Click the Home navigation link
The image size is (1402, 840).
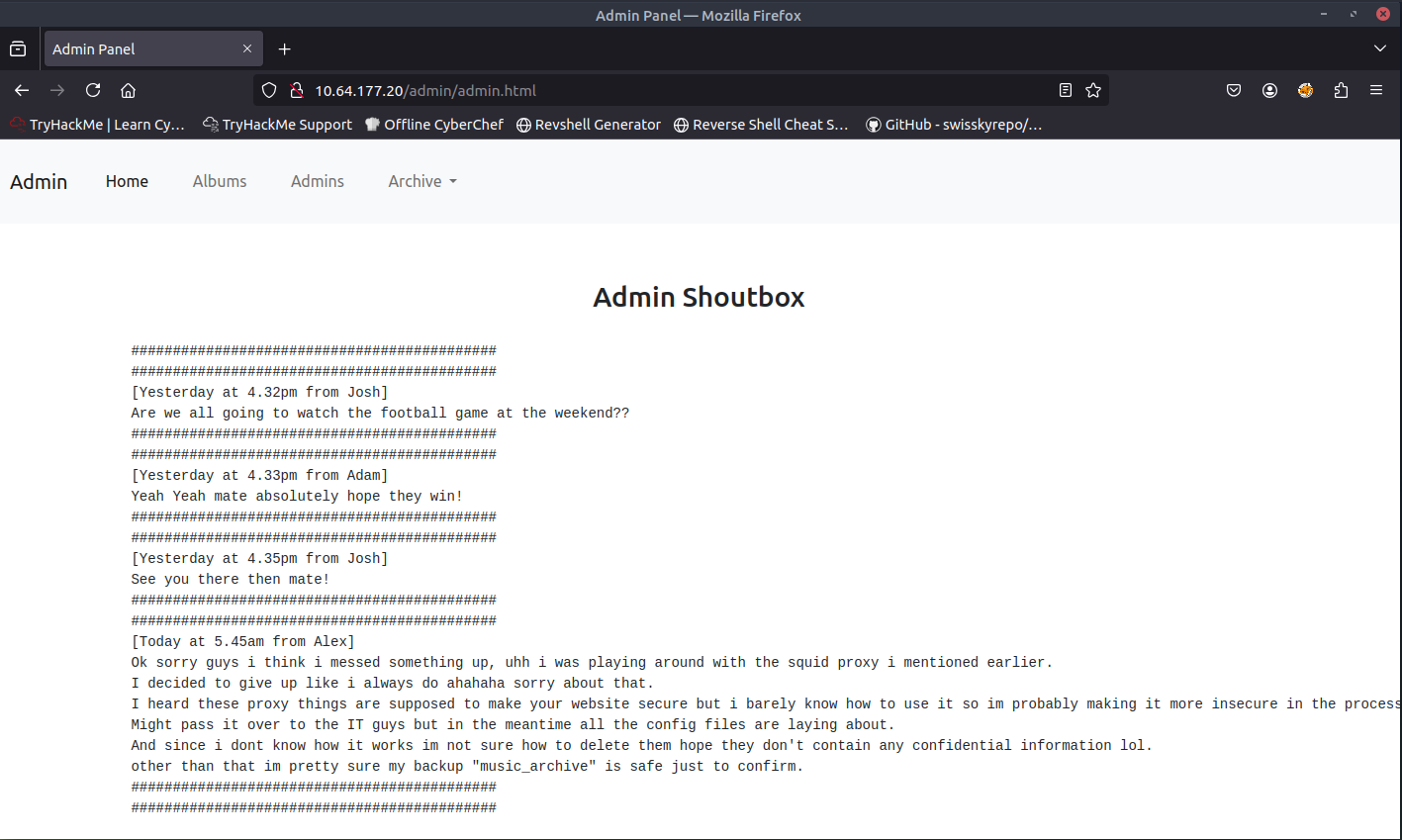click(127, 181)
